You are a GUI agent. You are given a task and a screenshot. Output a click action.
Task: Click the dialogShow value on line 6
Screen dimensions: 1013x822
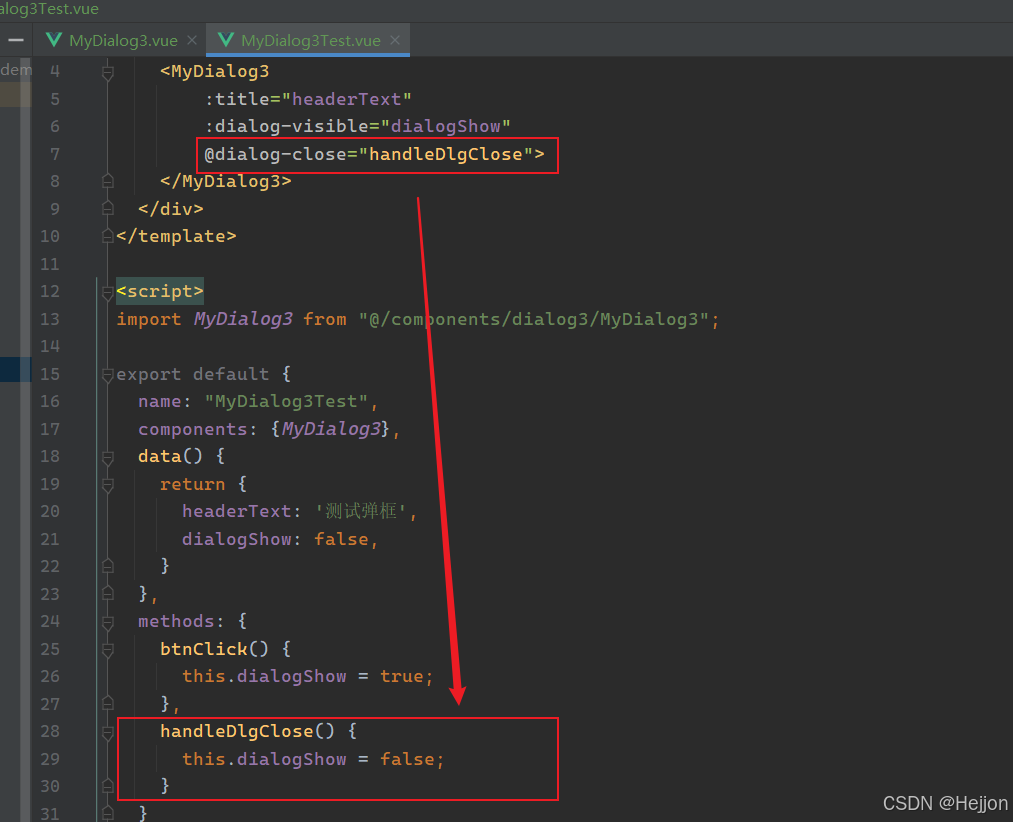click(x=445, y=126)
